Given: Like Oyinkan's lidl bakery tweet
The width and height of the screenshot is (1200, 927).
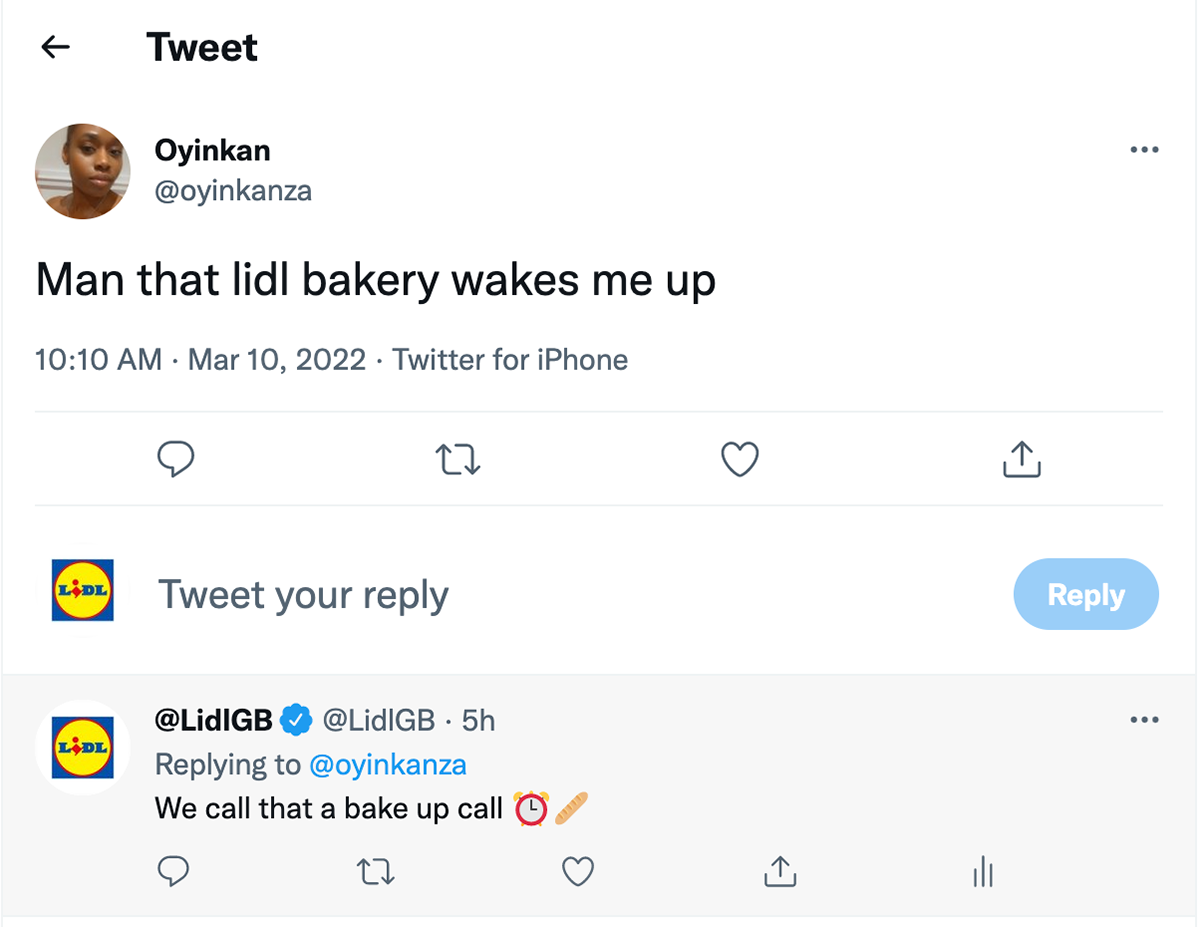Looking at the screenshot, I should point(740,459).
